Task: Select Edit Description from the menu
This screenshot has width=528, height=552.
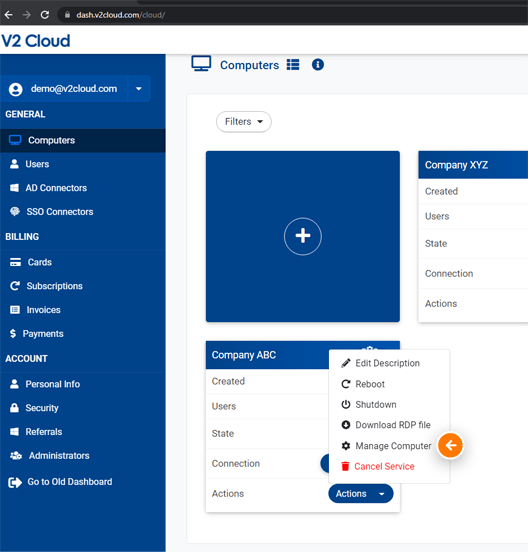Action: (389, 363)
